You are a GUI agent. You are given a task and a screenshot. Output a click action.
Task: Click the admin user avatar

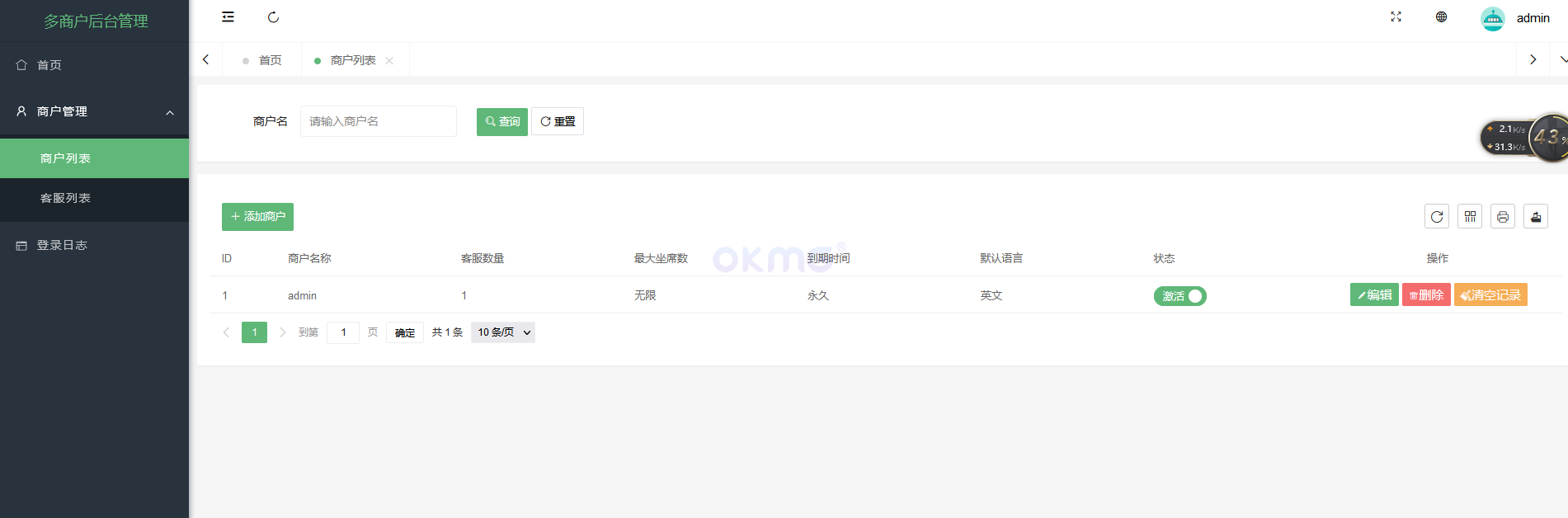pyautogui.click(x=1492, y=18)
